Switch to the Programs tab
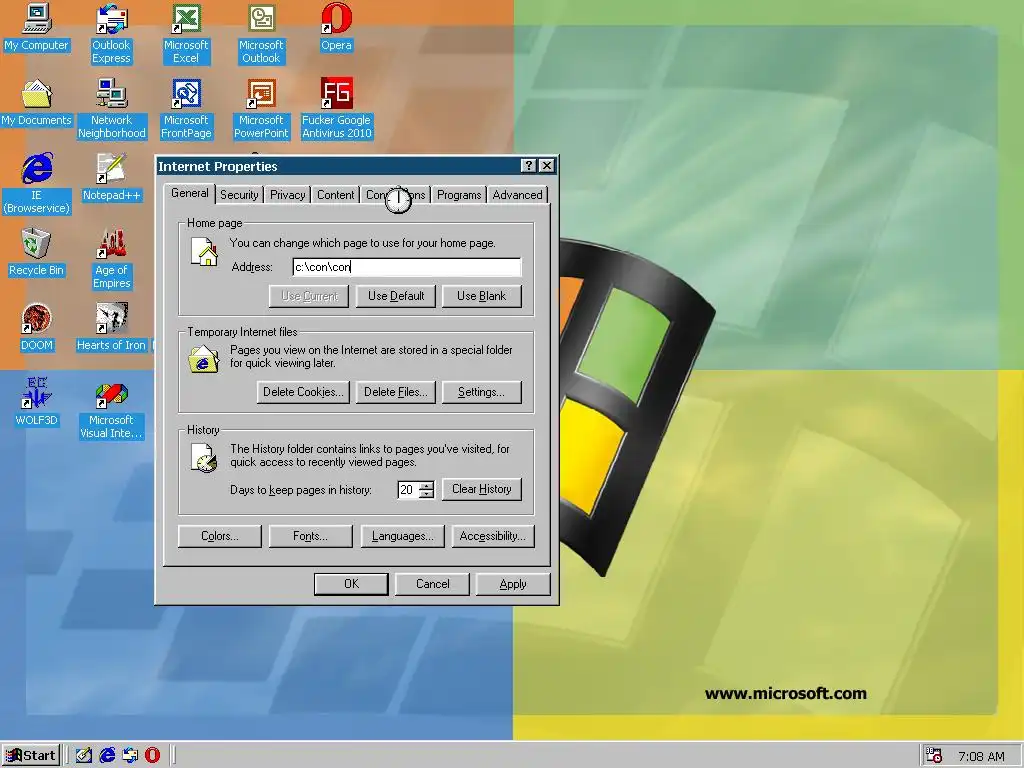The width and height of the screenshot is (1024, 768). click(459, 195)
